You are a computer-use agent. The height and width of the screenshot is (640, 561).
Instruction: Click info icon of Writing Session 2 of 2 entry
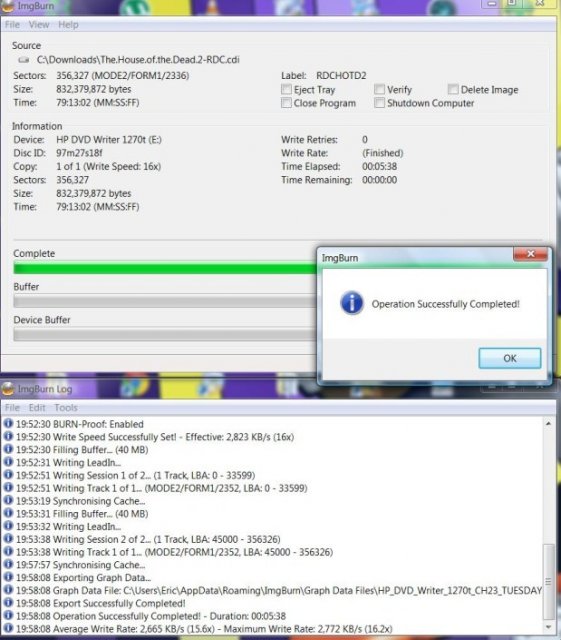coord(8,539)
